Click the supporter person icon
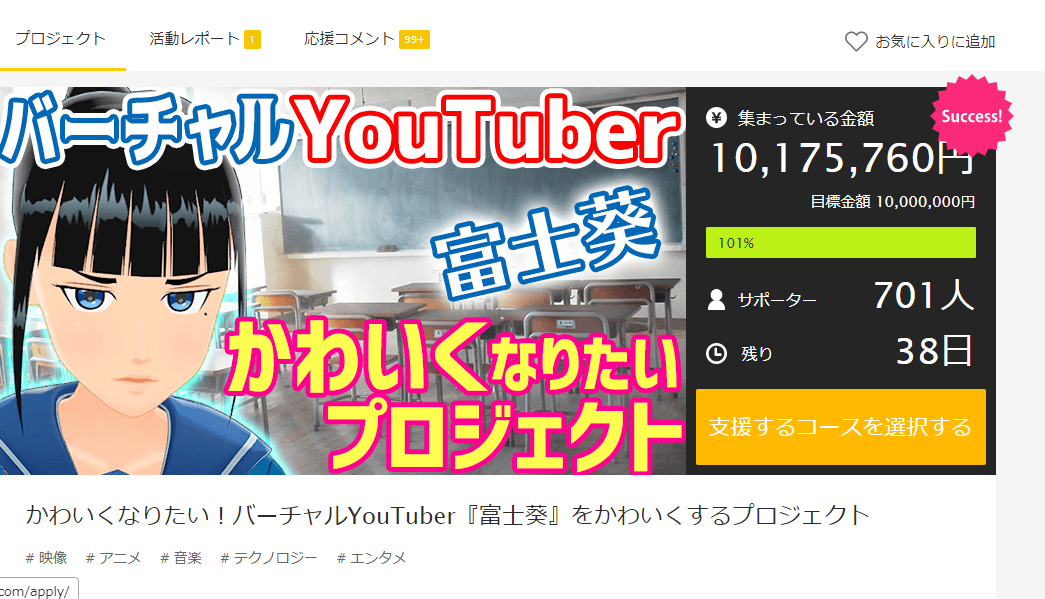This screenshot has height=599, width=1045. coord(716,300)
